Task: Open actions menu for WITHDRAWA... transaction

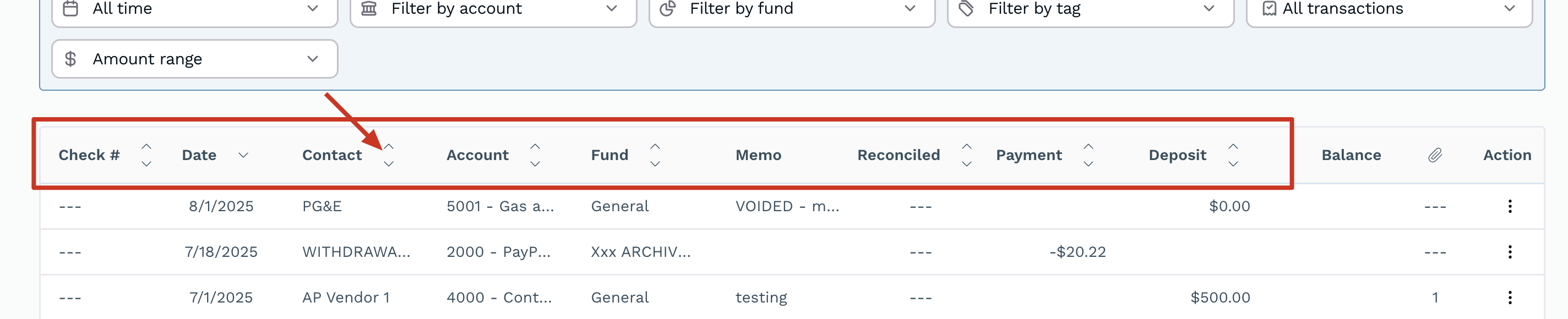Action: [x=1510, y=252]
